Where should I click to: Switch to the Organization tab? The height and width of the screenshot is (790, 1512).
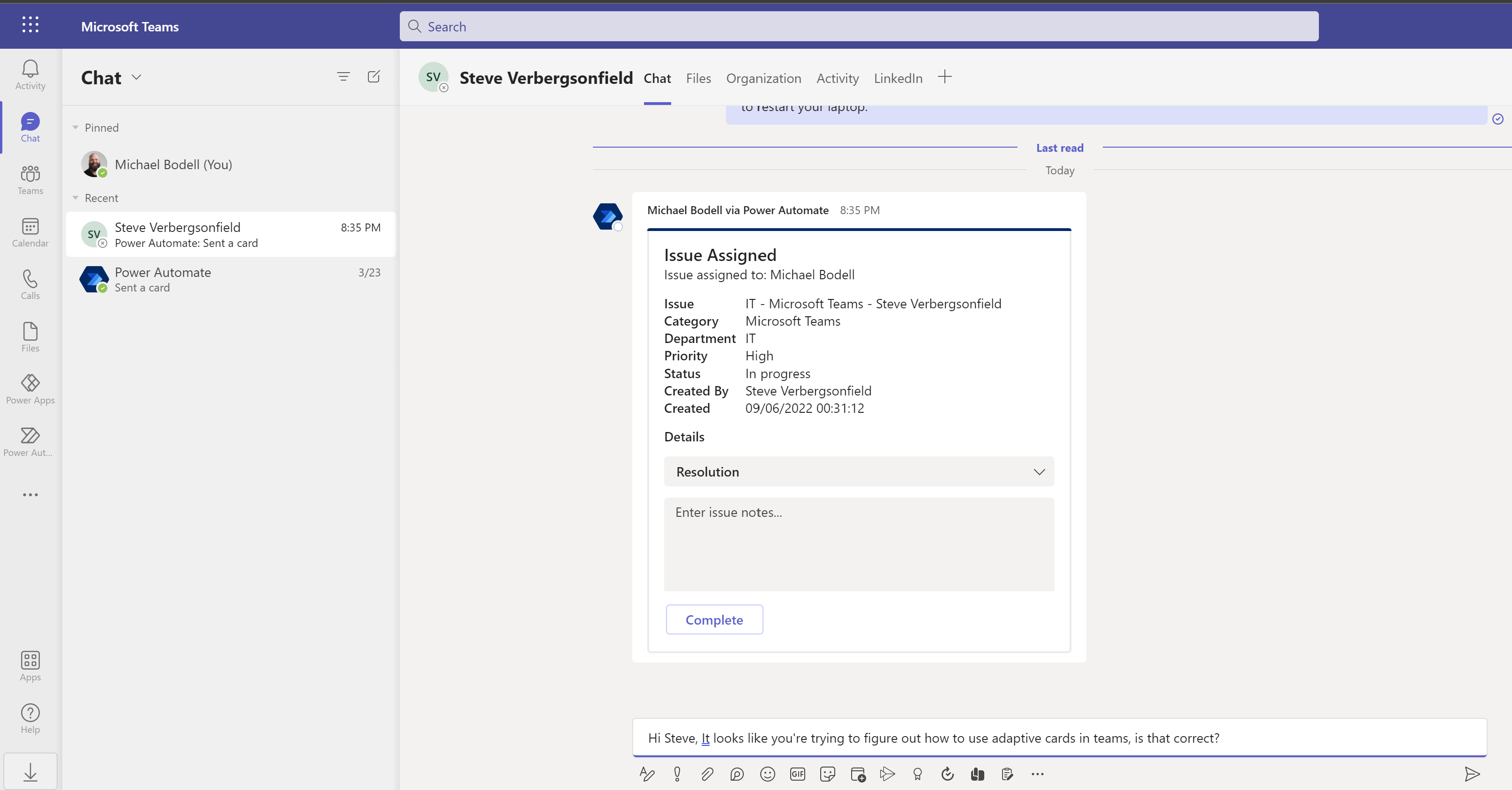coord(763,78)
